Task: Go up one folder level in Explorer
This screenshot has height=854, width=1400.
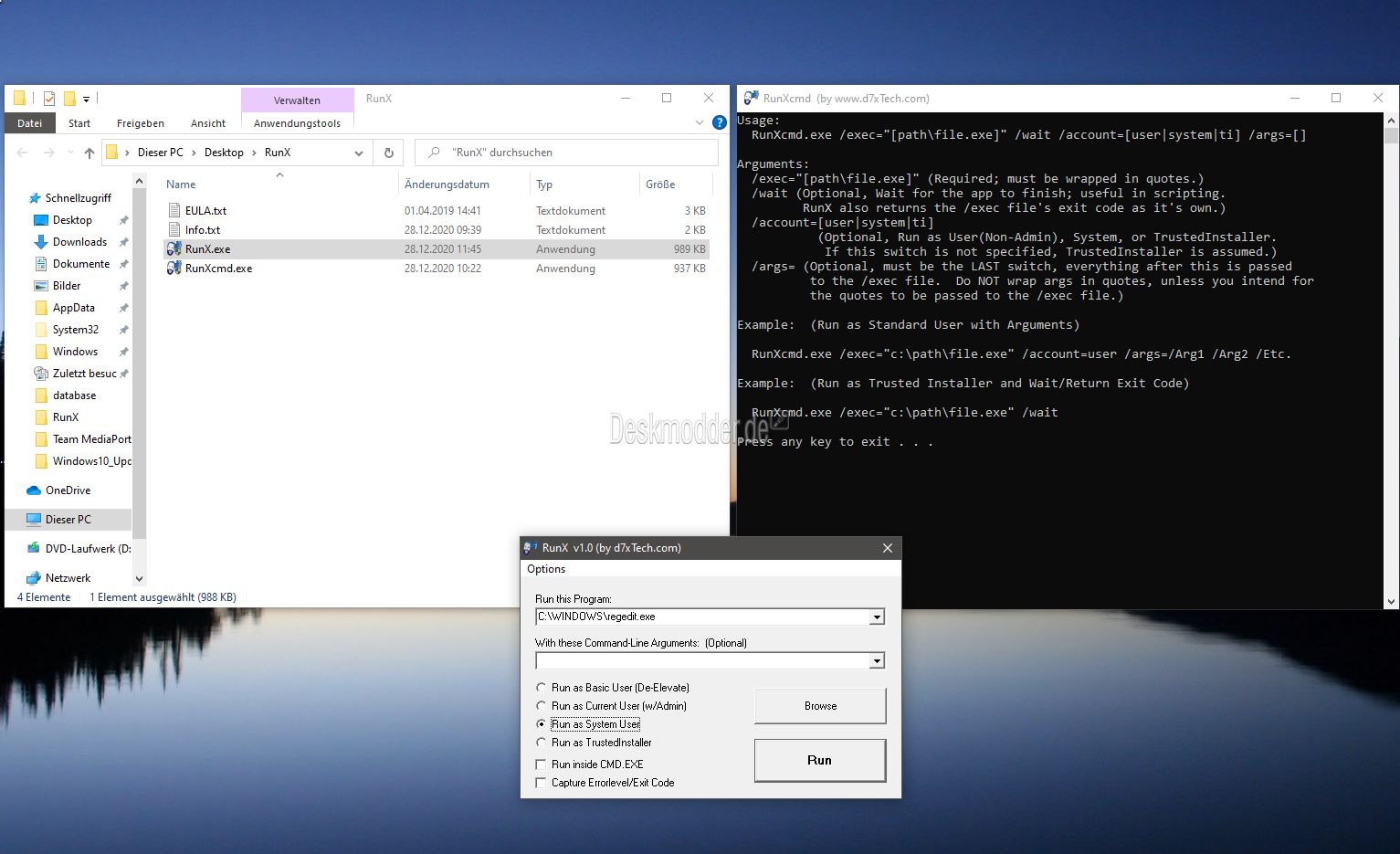Action: [89, 153]
